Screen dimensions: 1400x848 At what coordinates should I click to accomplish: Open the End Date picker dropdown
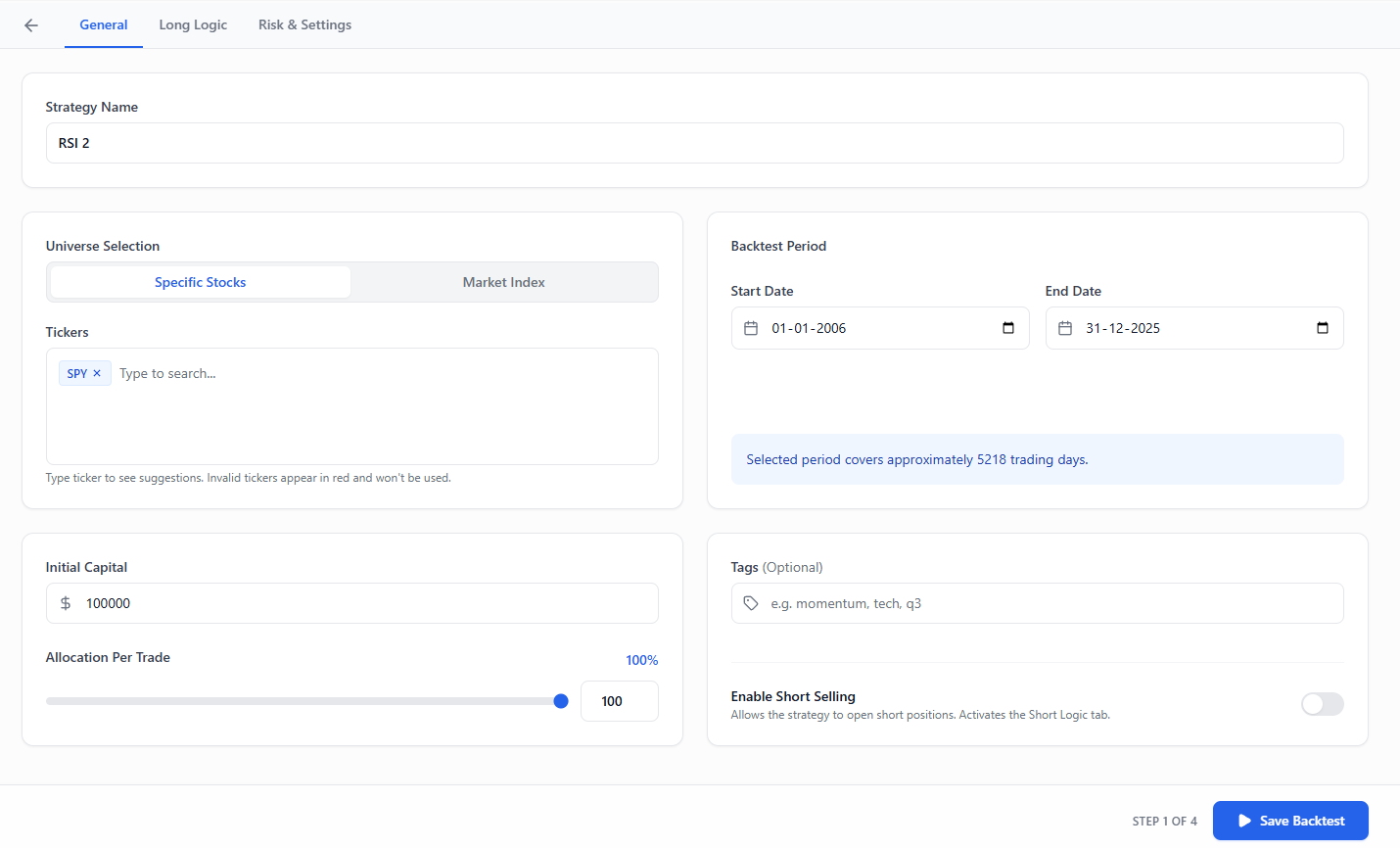click(1323, 328)
